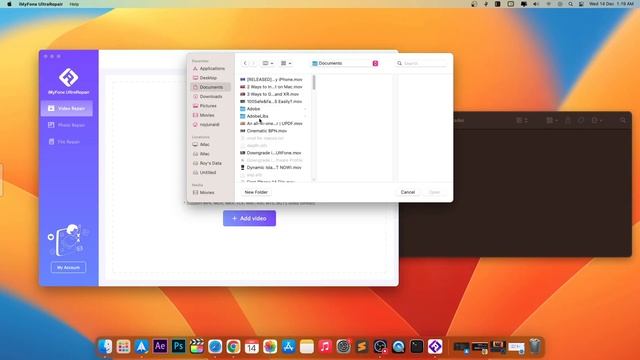Open App Store from the Dock
The image size is (640, 360).
pos(289,347)
